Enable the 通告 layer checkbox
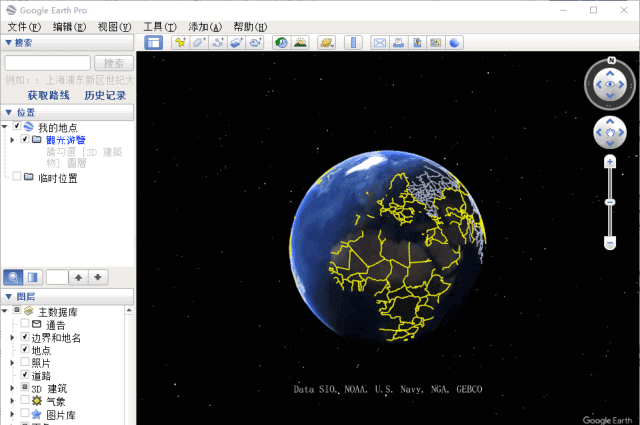Viewport: 640px width, 425px height. pyautogui.click(x=25, y=323)
